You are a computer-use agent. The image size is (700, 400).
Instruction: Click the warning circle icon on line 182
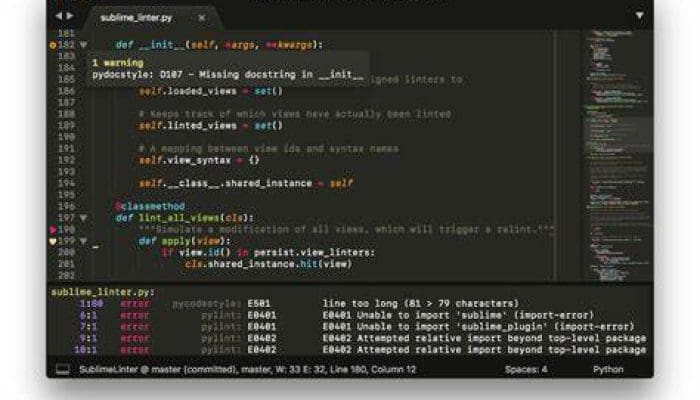click(52, 45)
